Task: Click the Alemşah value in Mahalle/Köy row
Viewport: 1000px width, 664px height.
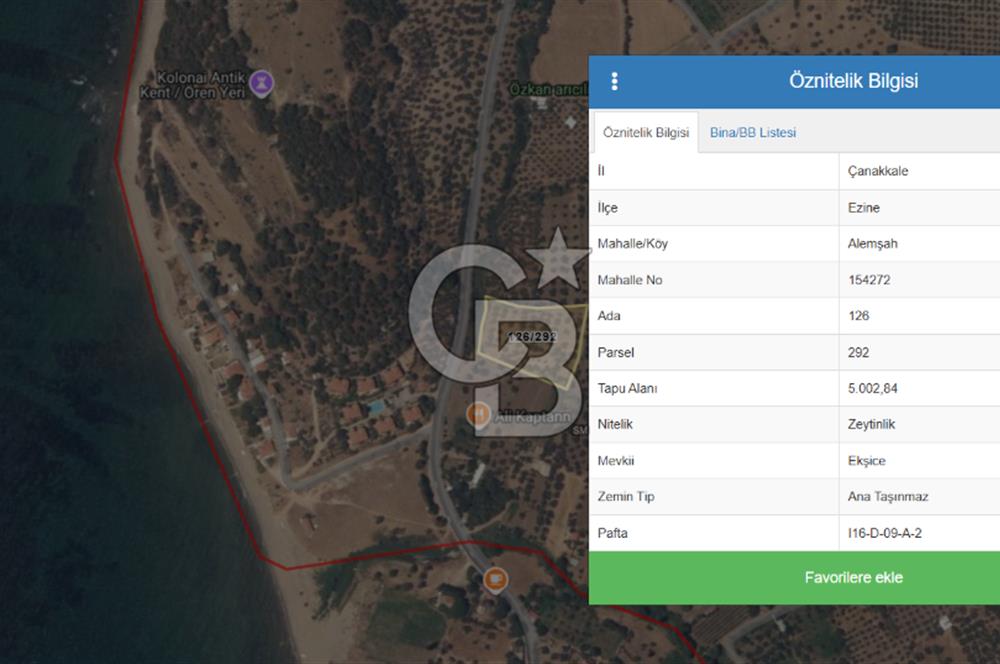Action: [872, 244]
